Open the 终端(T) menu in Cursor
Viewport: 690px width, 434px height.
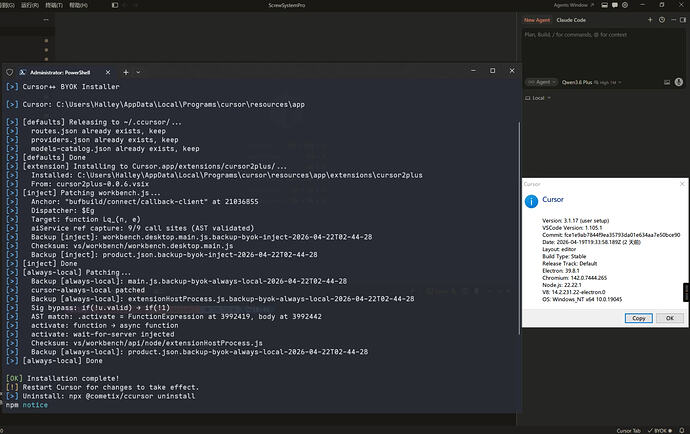click(54, 5)
